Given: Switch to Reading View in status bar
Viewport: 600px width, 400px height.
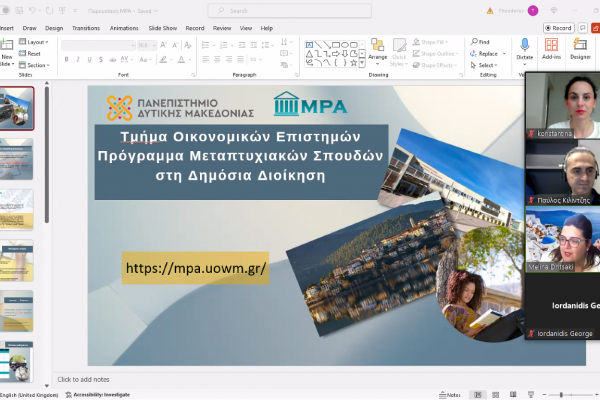Looking at the screenshot, I should click(x=513, y=395).
